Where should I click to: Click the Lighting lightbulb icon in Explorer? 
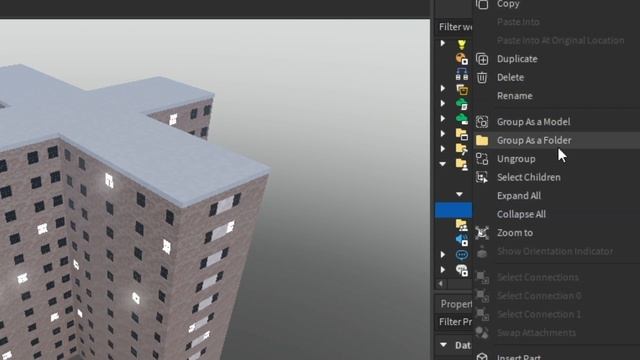pyautogui.click(x=462, y=44)
